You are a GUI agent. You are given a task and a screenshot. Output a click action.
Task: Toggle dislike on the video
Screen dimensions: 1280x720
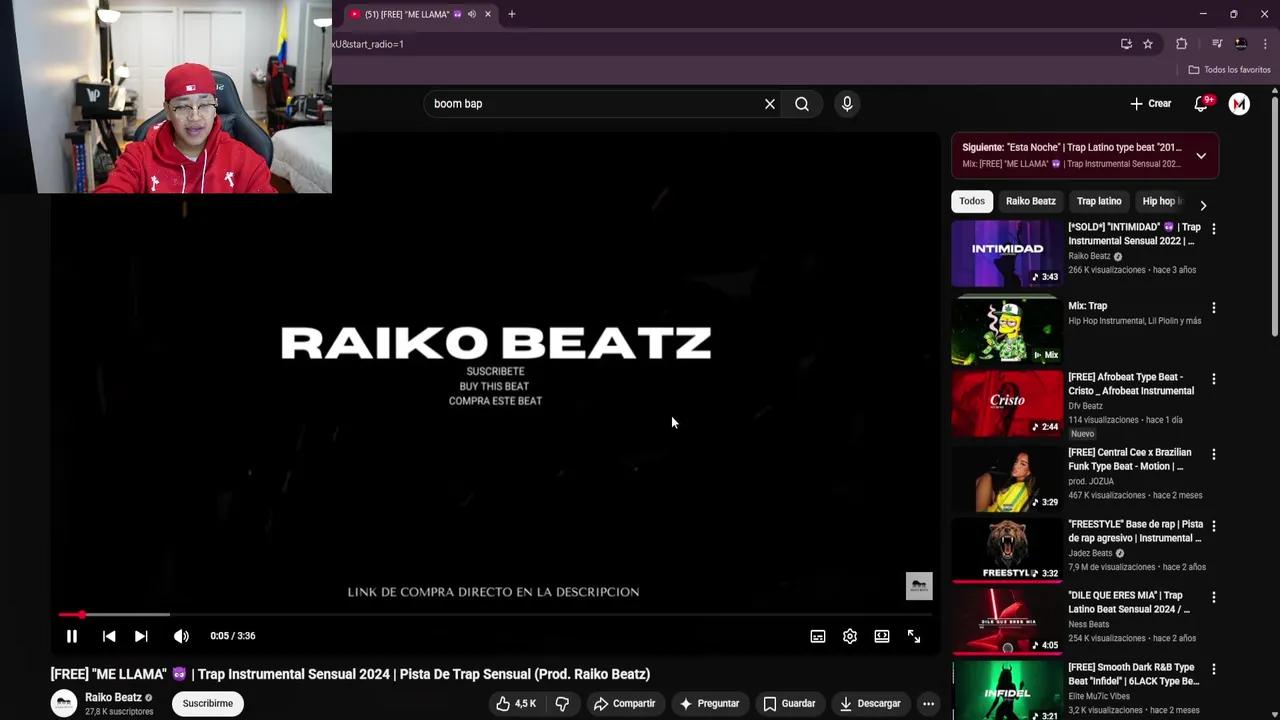562,703
